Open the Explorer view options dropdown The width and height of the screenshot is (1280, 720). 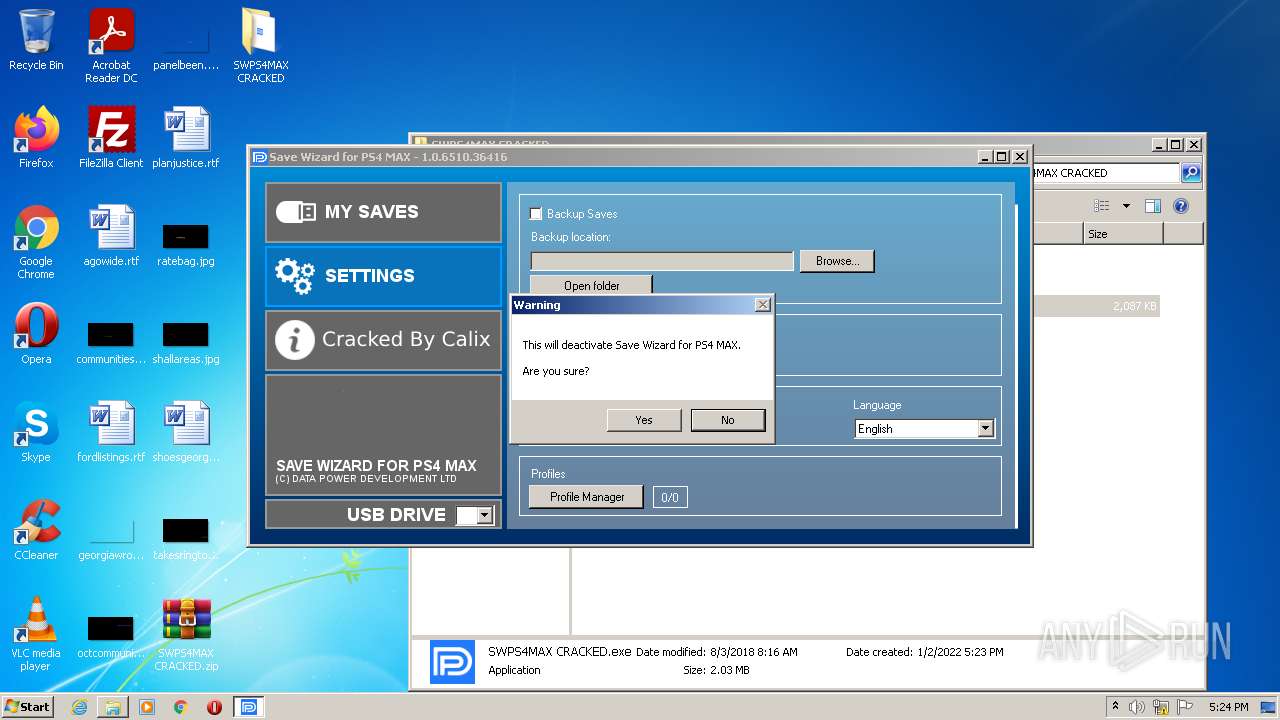pos(1126,206)
